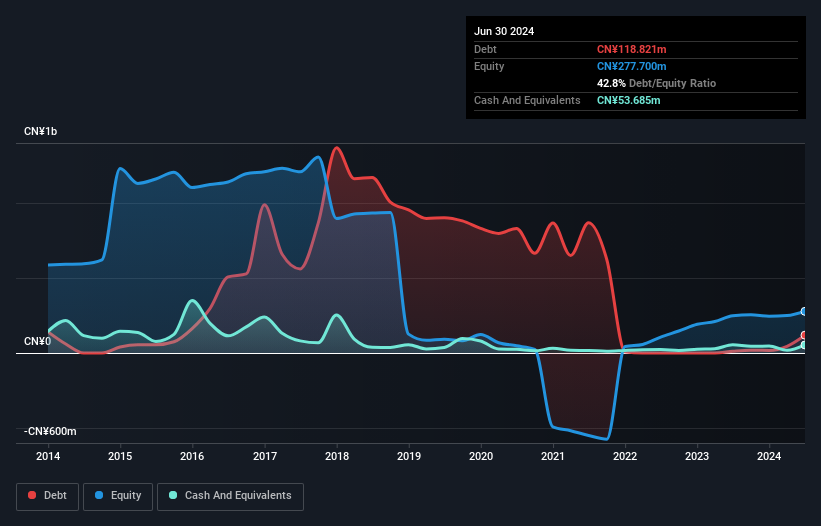Click the 2024 x-axis label
Image resolution: width=821 pixels, height=526 pixels.
tap(769, 456)
